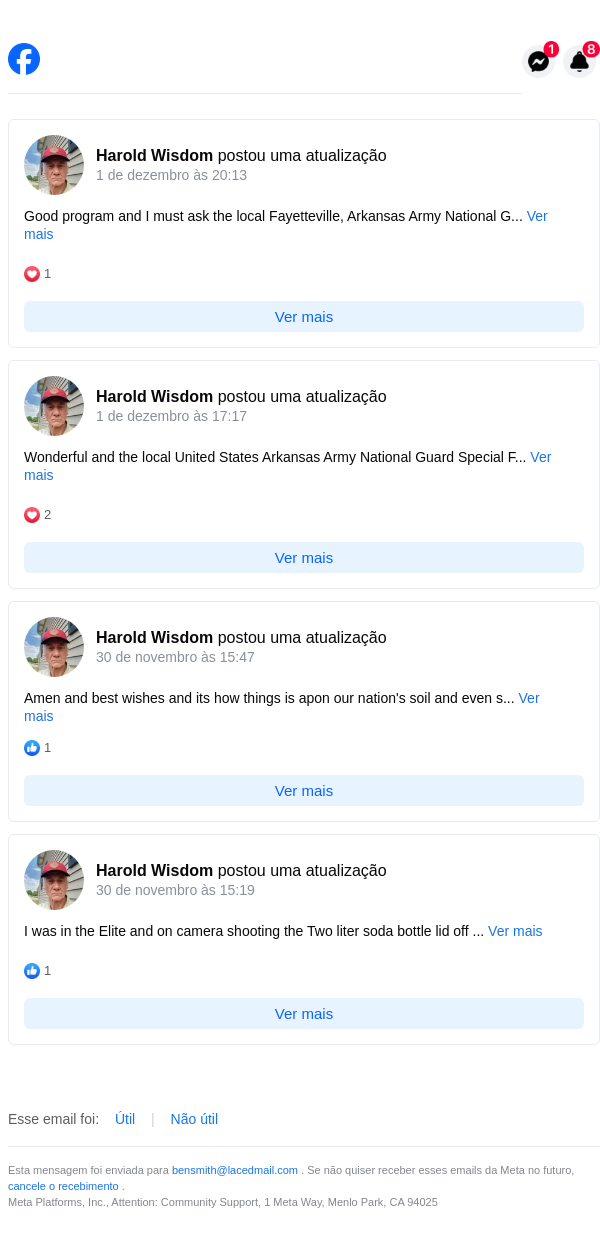The image size is (600, 1248).
Task: Click 'cancele o recebimento' unsubscribe link
Action: point(63,1186)
